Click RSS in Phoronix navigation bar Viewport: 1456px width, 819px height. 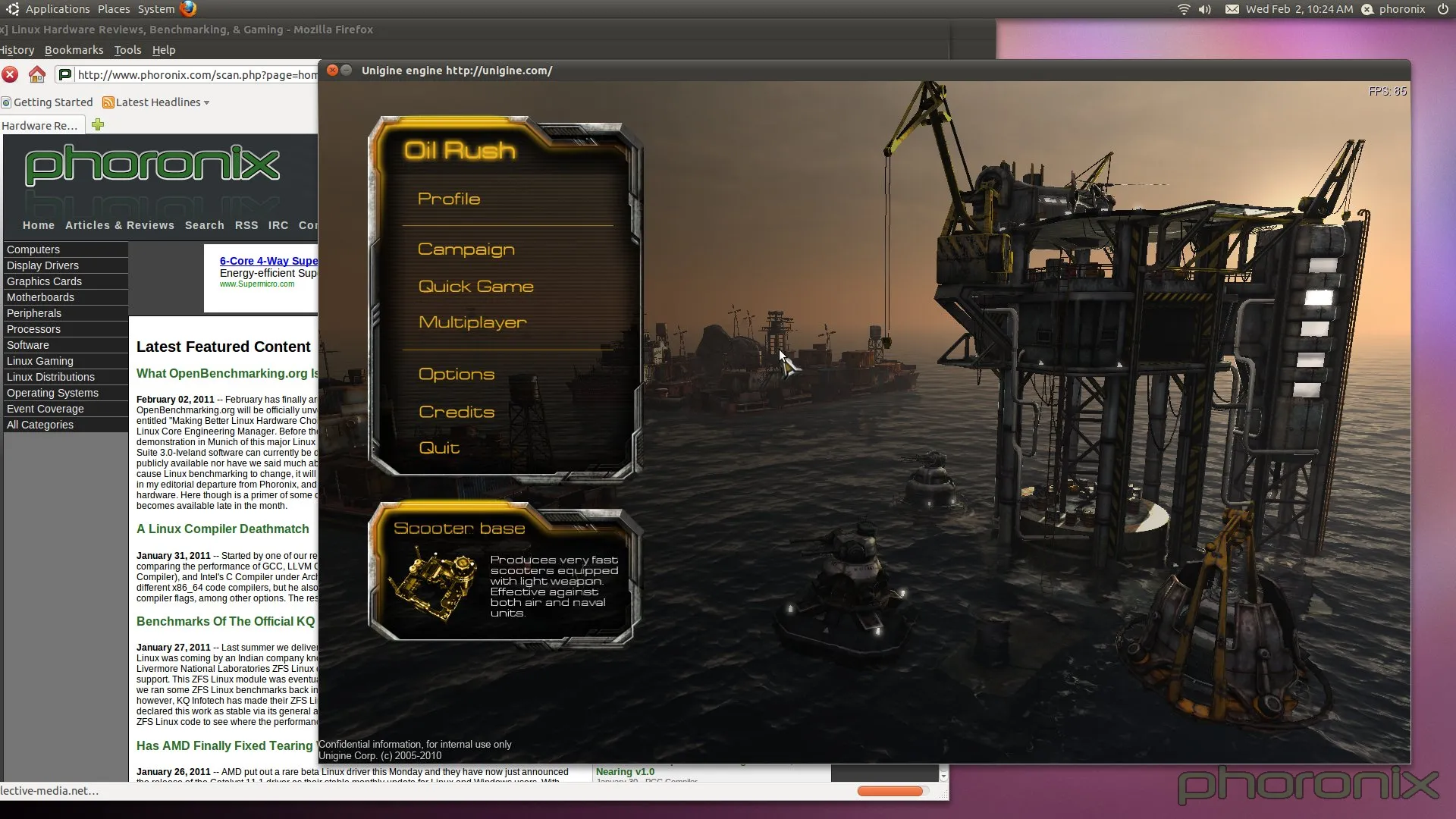pyautogui.click(x=246, y=225)
